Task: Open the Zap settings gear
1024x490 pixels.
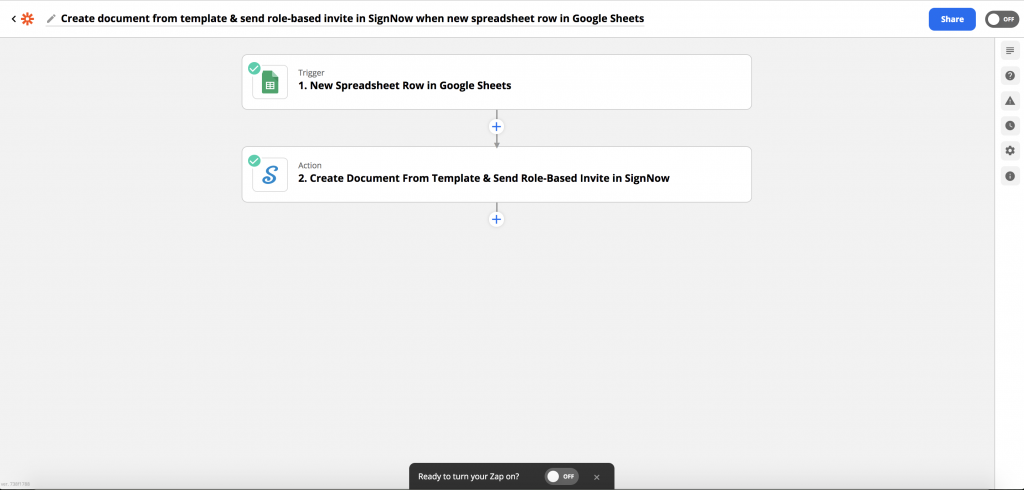Action: pos(1010,151)
